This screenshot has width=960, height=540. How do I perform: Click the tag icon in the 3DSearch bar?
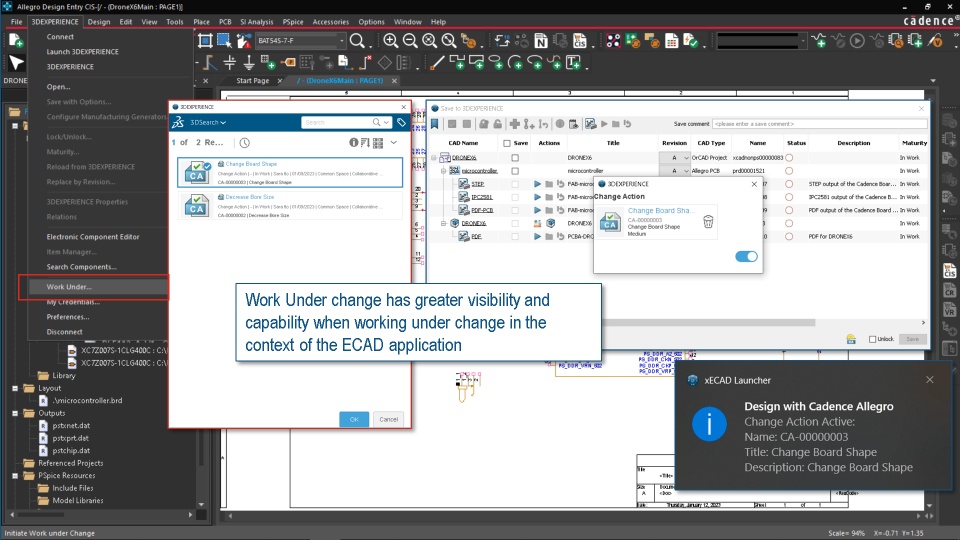(x=401, y=122)
